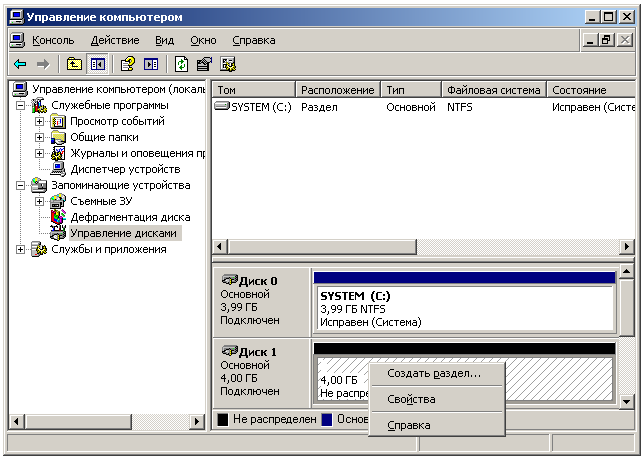
Task: Open the Вид menu
Action: 164,40
